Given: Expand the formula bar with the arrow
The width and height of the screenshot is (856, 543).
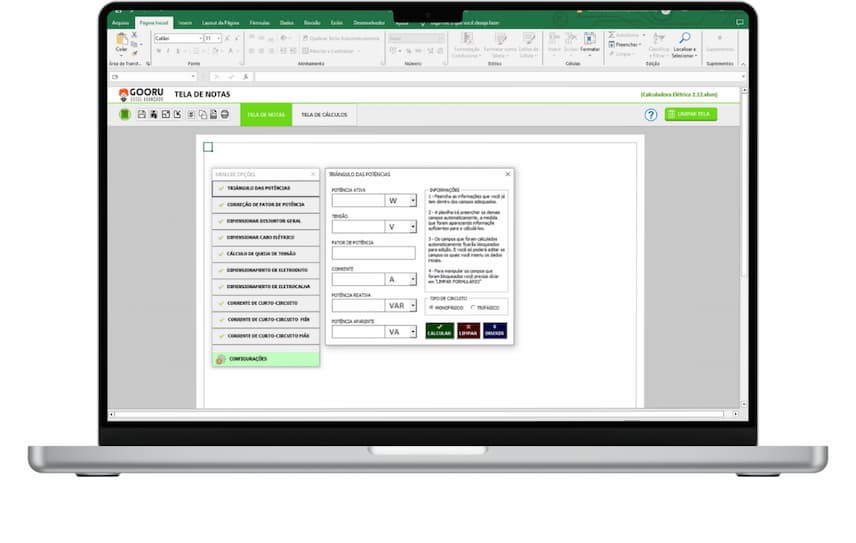Looking at the screenshot, I should (742, 77).
